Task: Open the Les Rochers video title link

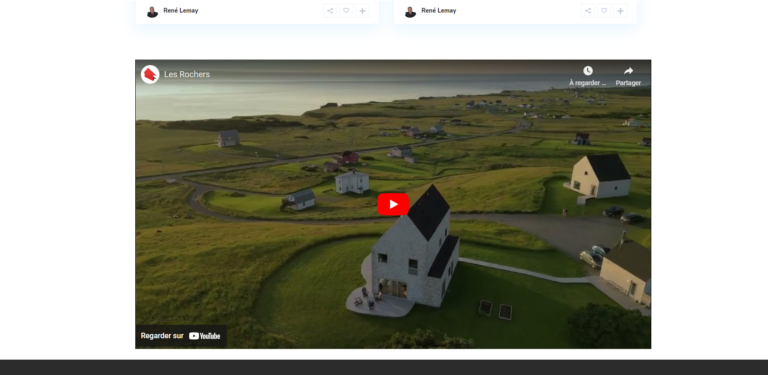Action: (x=187, y=74)
